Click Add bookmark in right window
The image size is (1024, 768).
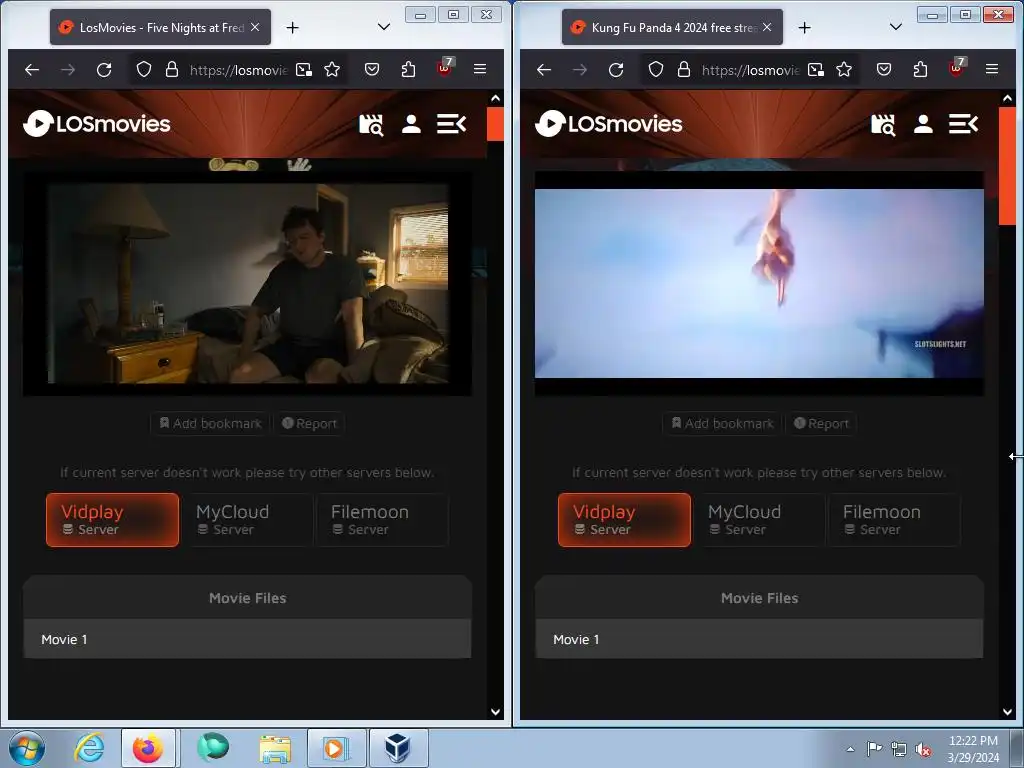722,423
